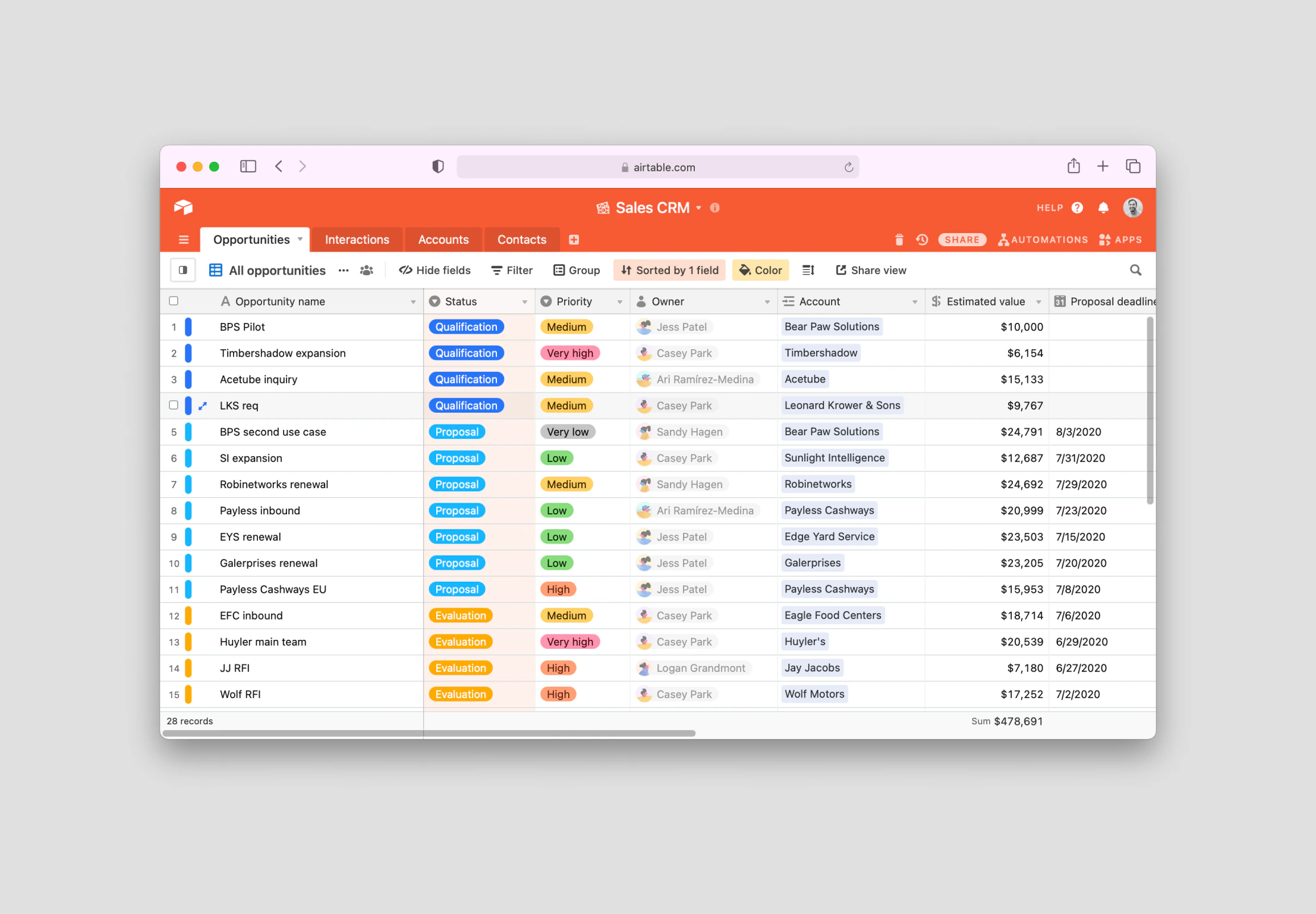This screenshot has height=914, width=1316.
Task: Open Sorted by 1 field menu
Action: 669,271
